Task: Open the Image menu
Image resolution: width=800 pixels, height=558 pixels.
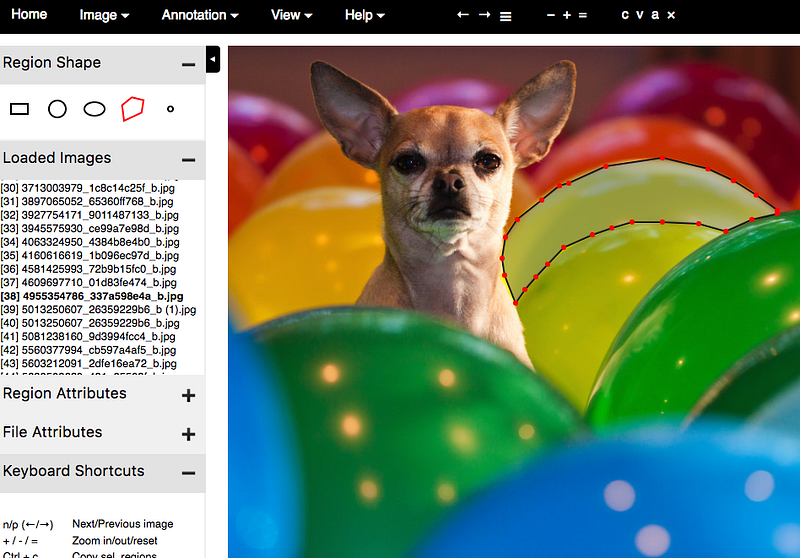Action: tap(104, 15)
